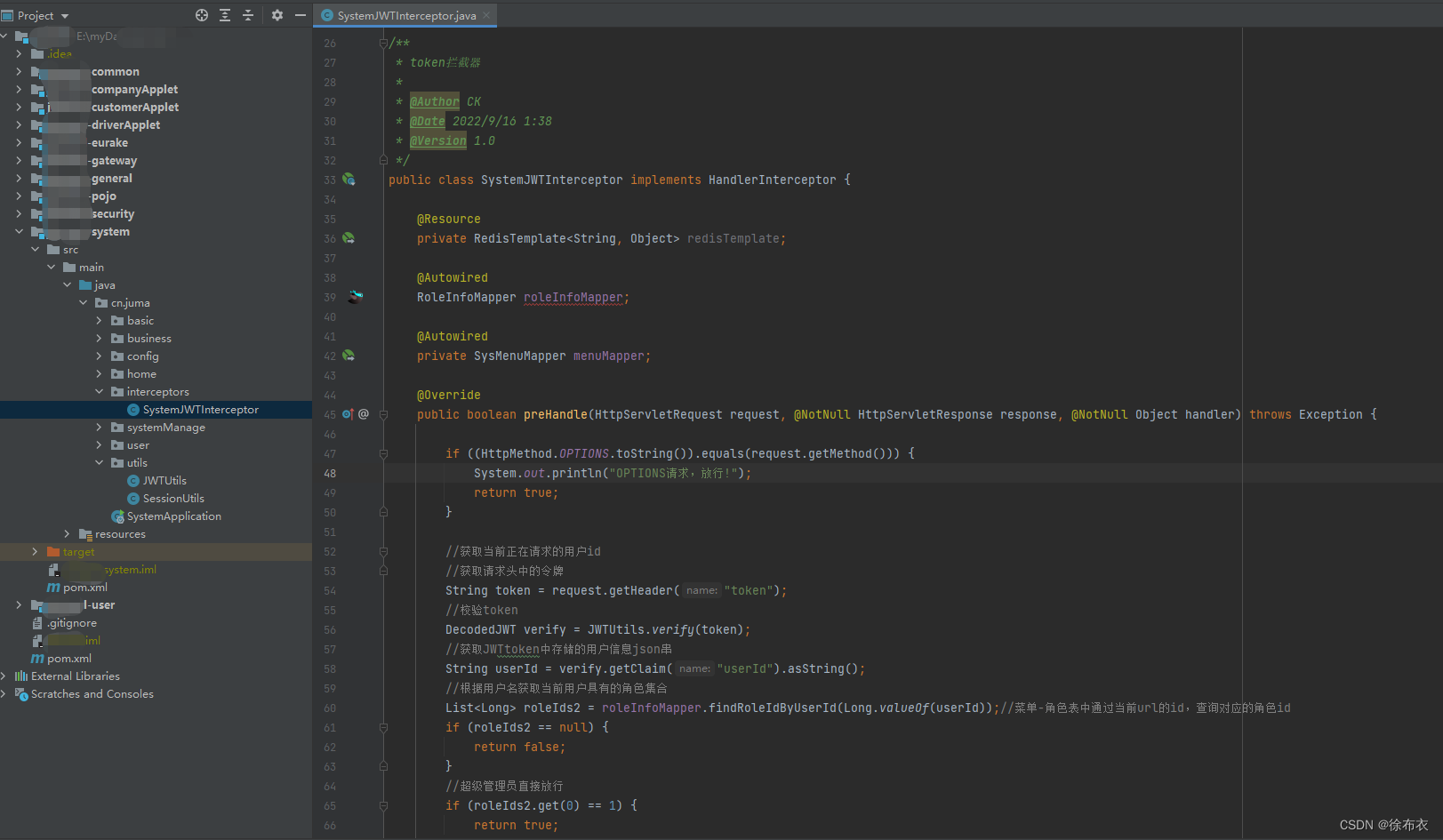This screenshot has height=840, width=1443.
Task: Click the HandlerInterceptor interface name
Action: point(772,180)
